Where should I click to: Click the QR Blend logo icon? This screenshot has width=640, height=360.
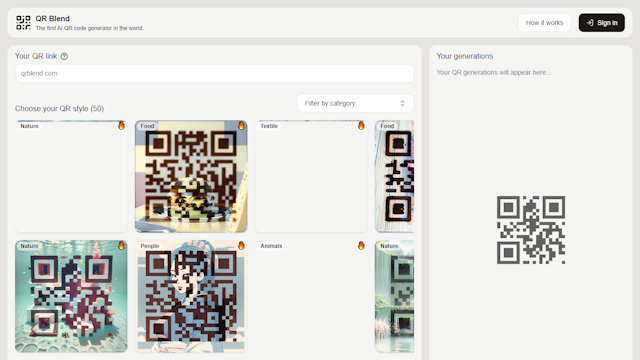pyautogui.click(x=23, y=23)
